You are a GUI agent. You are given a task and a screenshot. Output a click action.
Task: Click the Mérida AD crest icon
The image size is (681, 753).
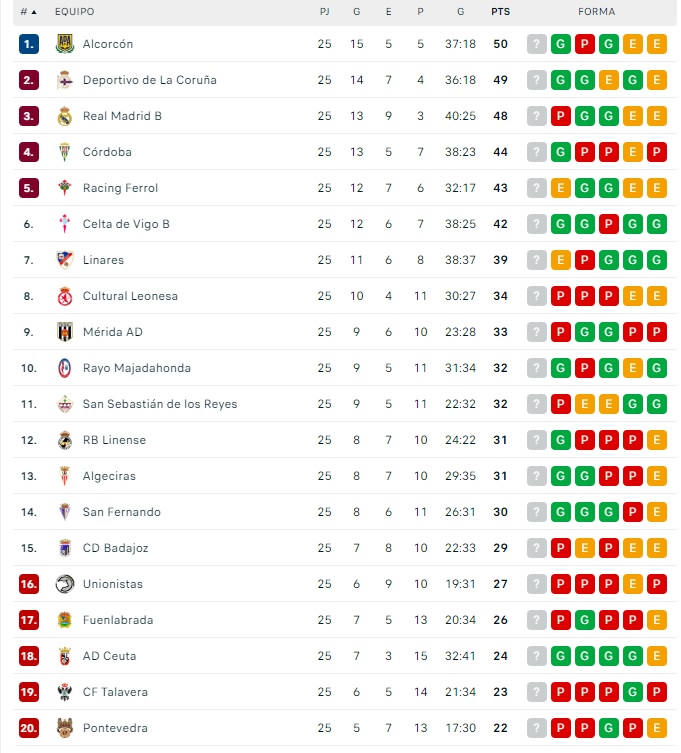pos(65,332)
